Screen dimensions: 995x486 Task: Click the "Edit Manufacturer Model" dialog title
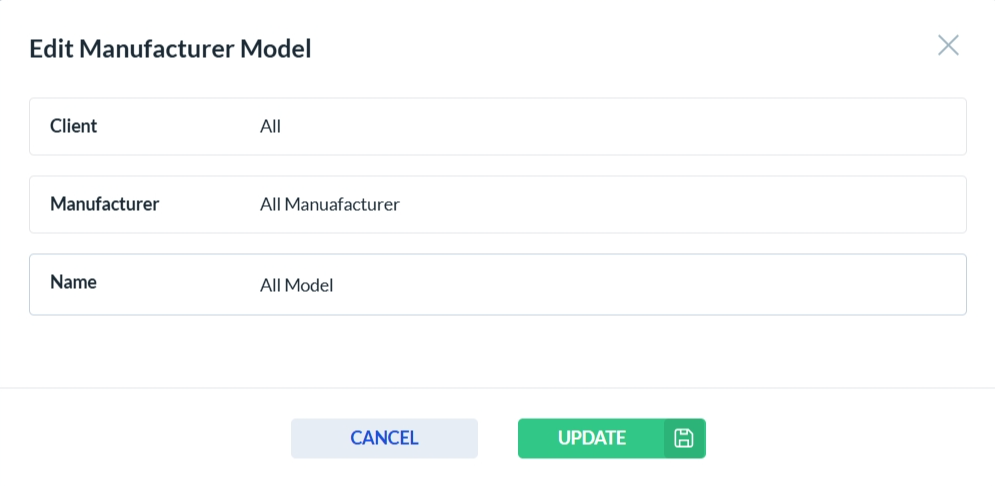(170, 48)
